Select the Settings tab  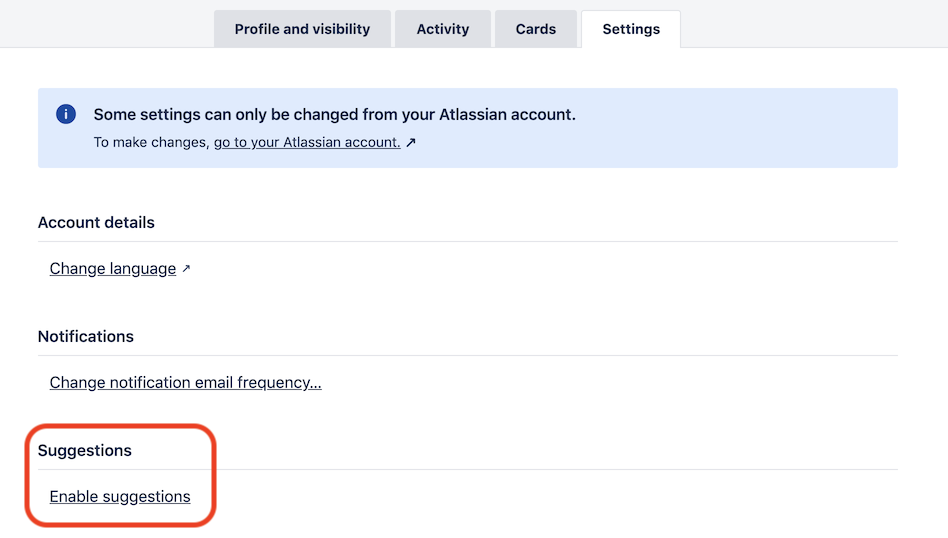(631, 29)
